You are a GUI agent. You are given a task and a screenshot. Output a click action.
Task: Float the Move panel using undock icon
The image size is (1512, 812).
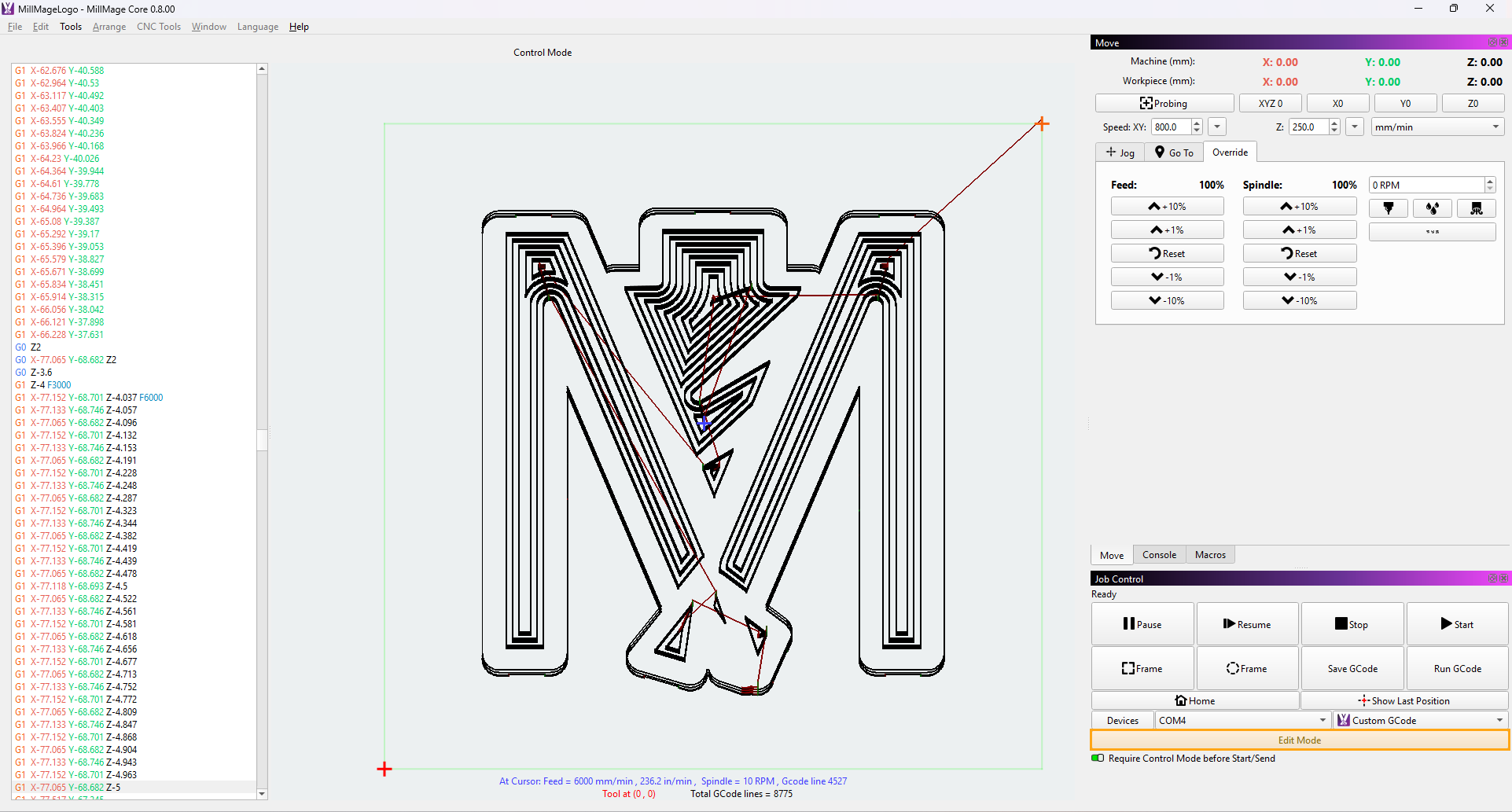[x=1492, y=42]
